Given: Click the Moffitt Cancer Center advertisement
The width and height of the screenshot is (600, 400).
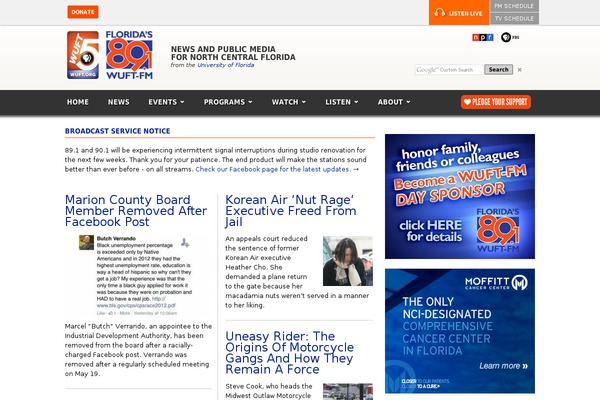Looking at the screenshot, I should point(460,331).
